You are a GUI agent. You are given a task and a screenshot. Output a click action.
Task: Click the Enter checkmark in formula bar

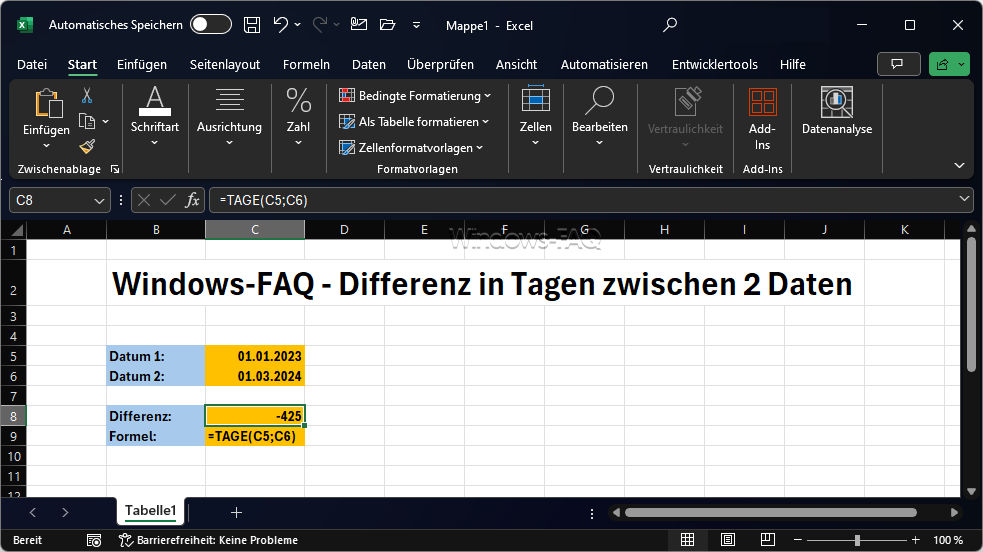click(x=167, y=200)
